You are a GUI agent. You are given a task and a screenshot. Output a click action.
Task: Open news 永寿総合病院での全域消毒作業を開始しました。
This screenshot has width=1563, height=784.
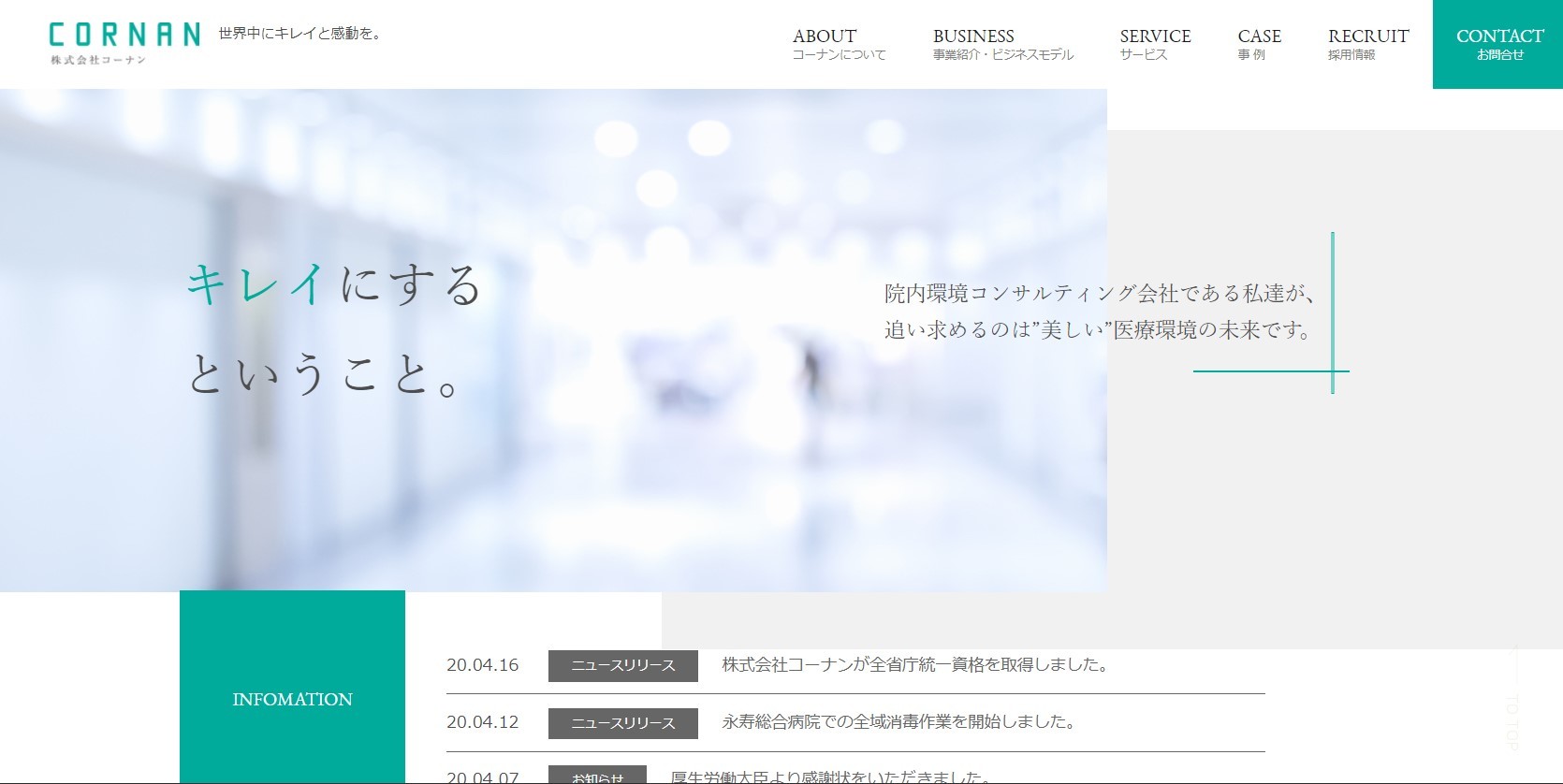pos(899,722)
